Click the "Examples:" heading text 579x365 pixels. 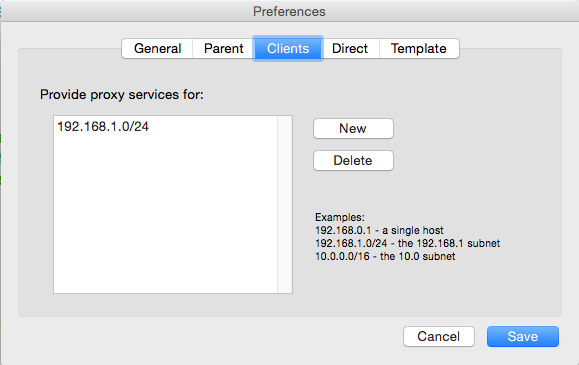pos(340,217)
